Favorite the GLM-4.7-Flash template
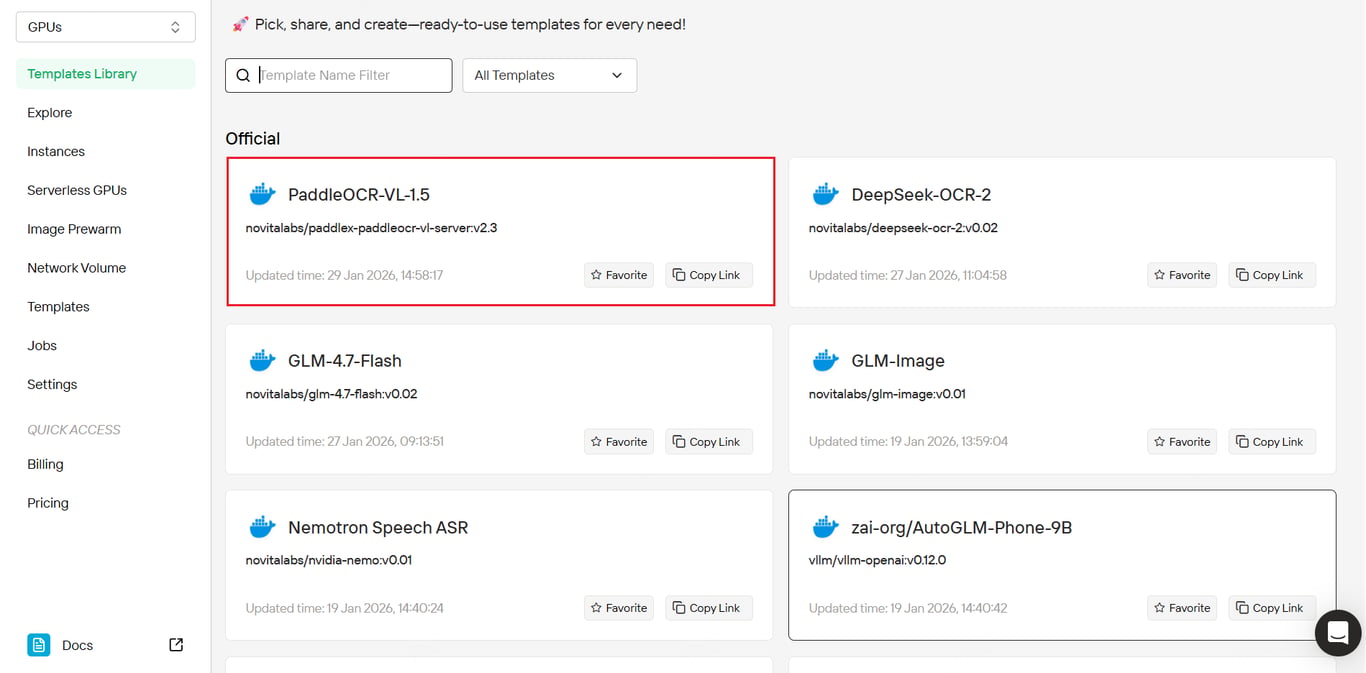The width and height of the screenshot is (1366, 673). 620,441
